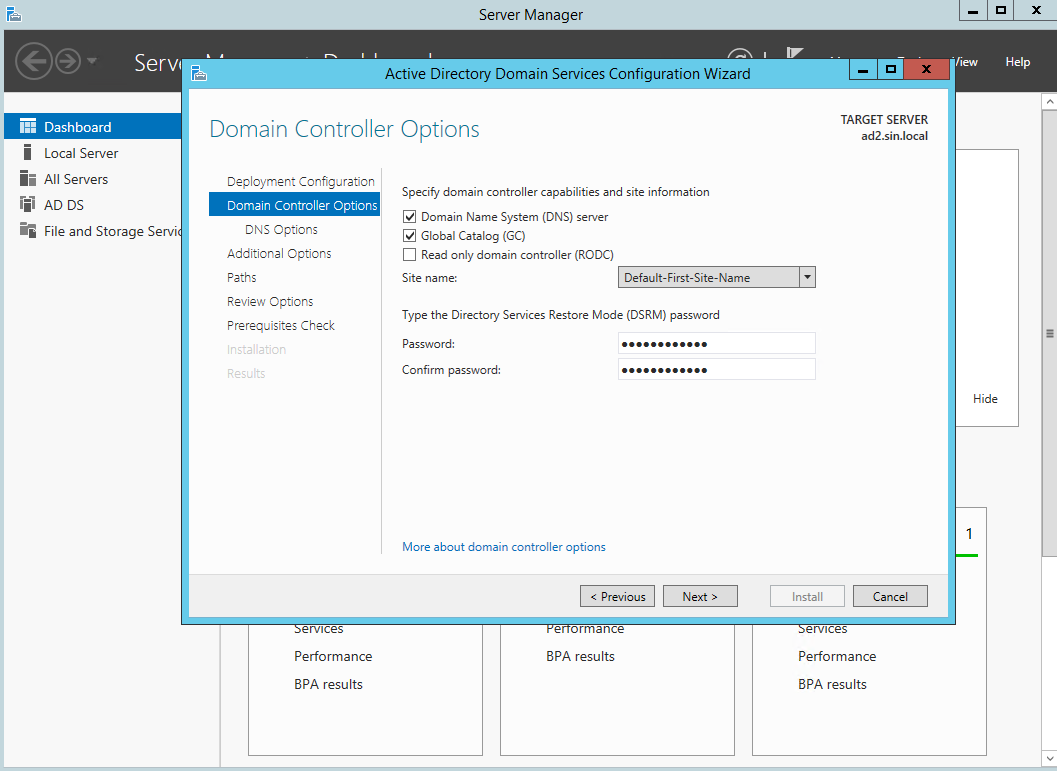Click the Cancel button
This screenshot has width=1057, height=771.
(890, 596)
